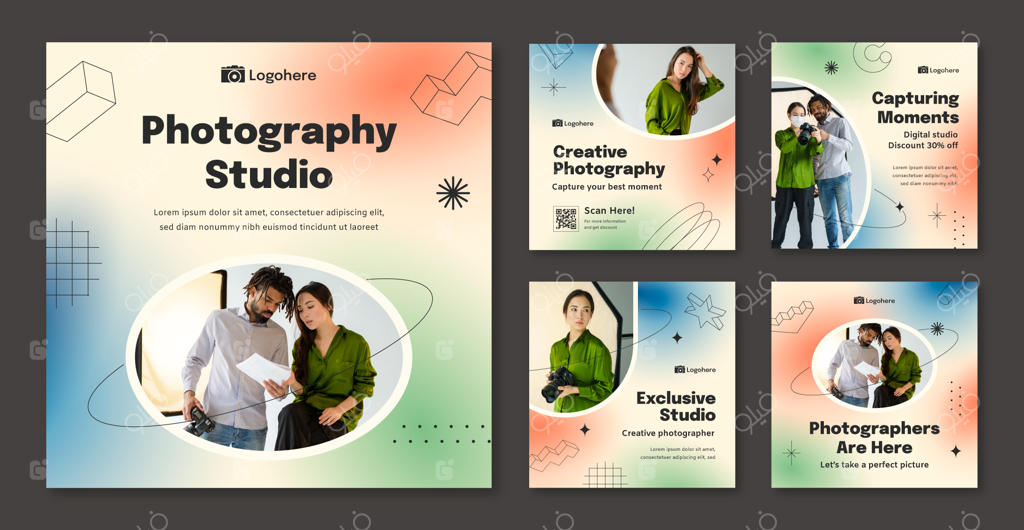Click the "Scan Here!" text label

pyautogui.click(x=609, y=211)
